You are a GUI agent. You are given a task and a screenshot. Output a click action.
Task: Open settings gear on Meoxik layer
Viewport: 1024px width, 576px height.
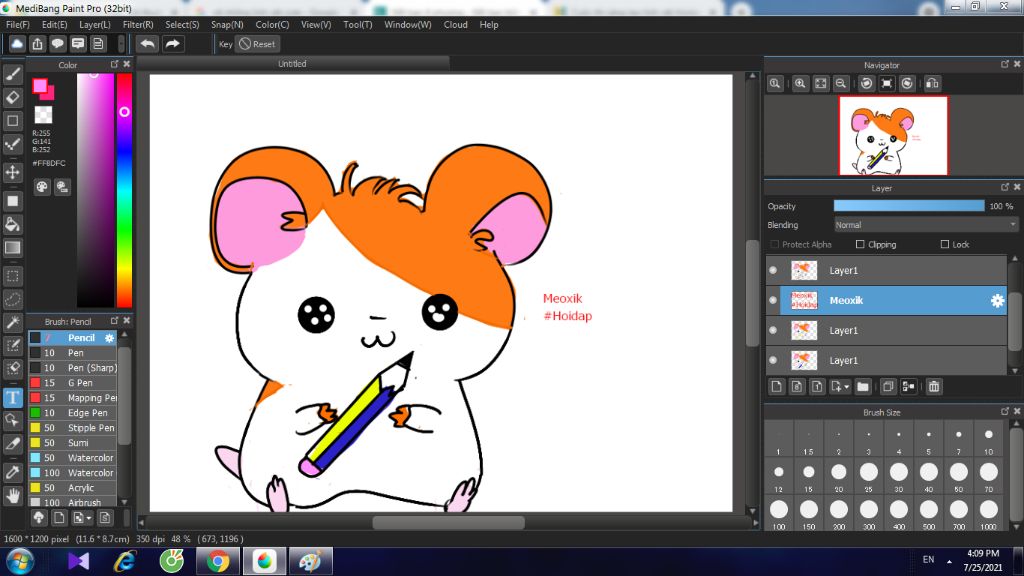point(997,300)
